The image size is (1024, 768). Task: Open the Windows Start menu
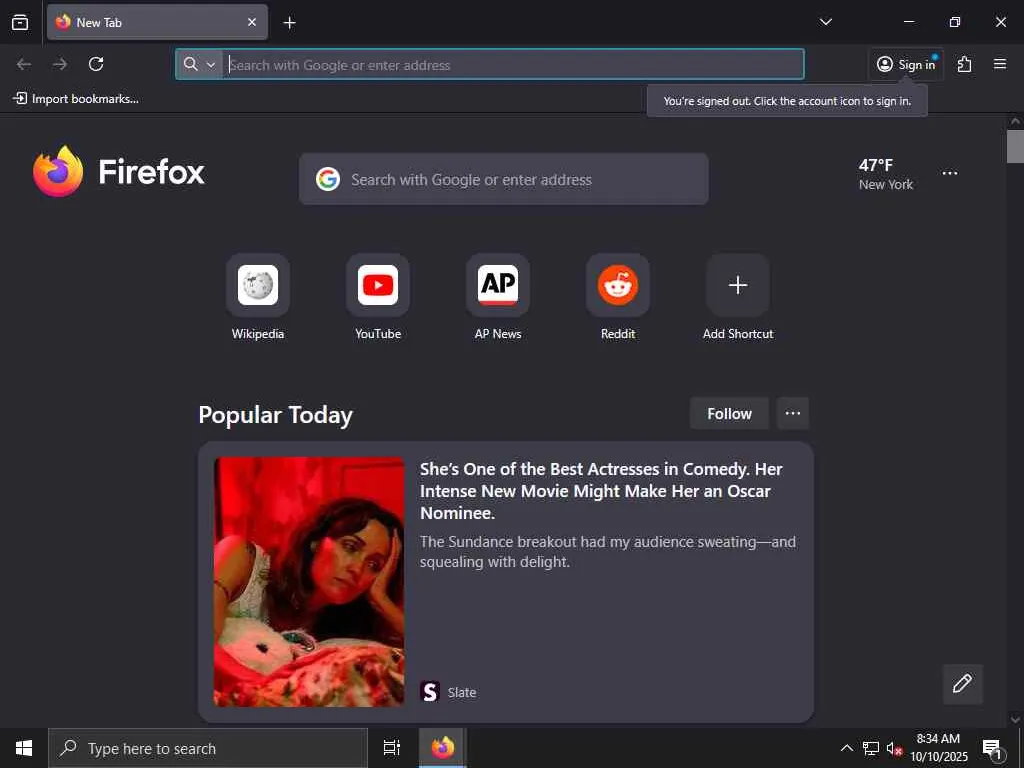[x=24, y=748]
